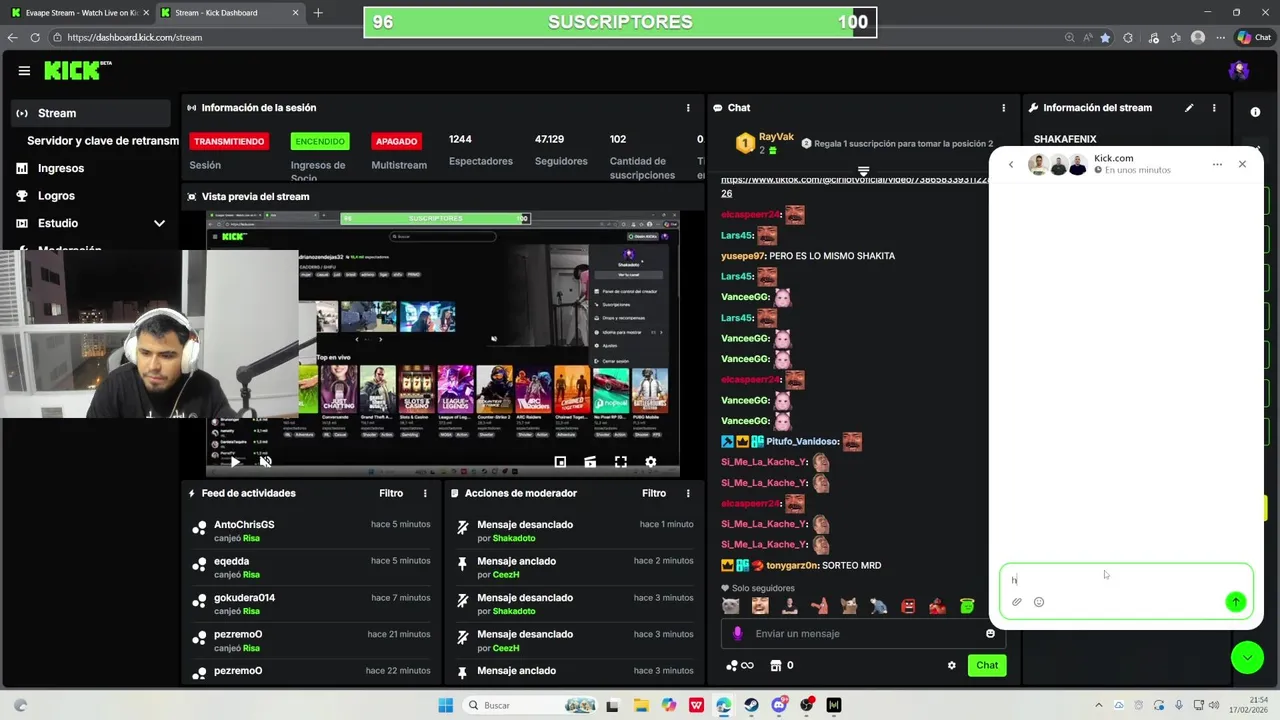1280x720 pixels.
Task: Minimize support widget with green chevron button
Action: coord(1247,657)
